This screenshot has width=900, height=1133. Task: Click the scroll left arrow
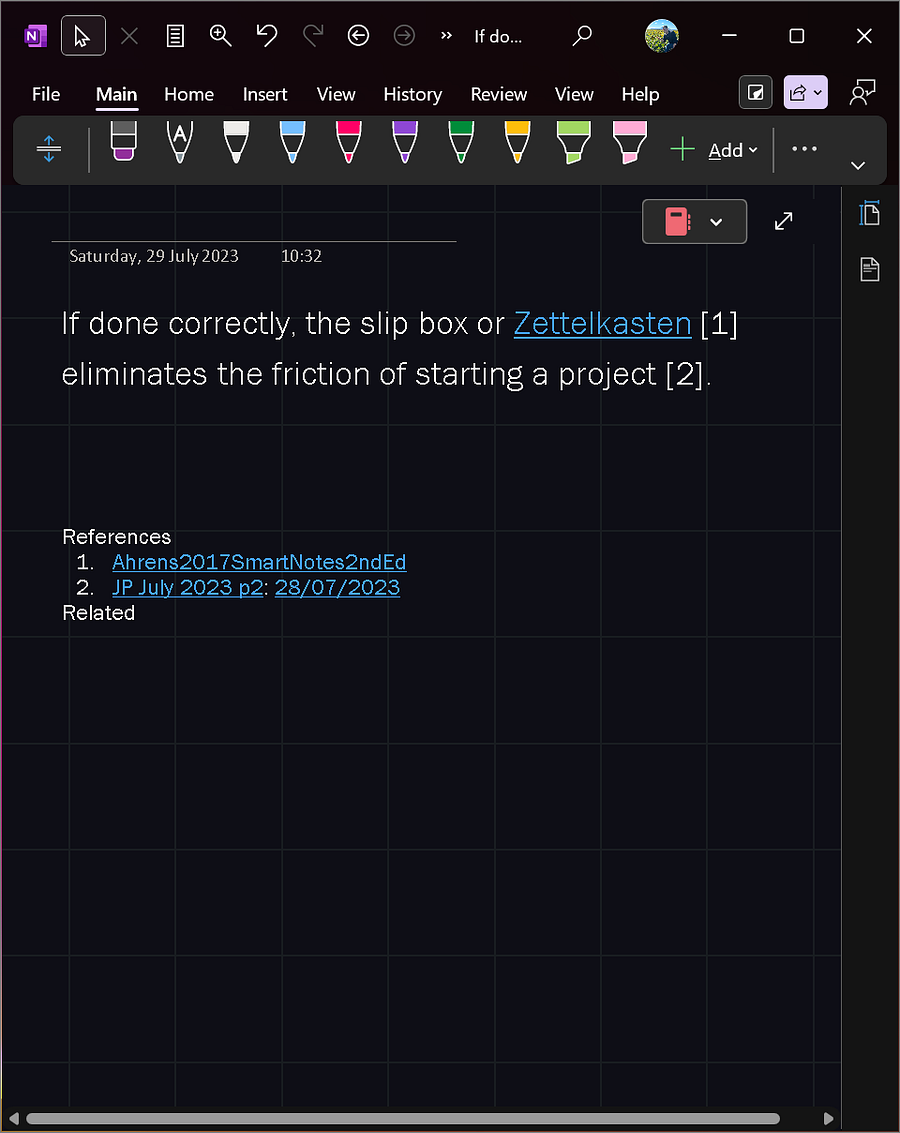coord(14,1119)
